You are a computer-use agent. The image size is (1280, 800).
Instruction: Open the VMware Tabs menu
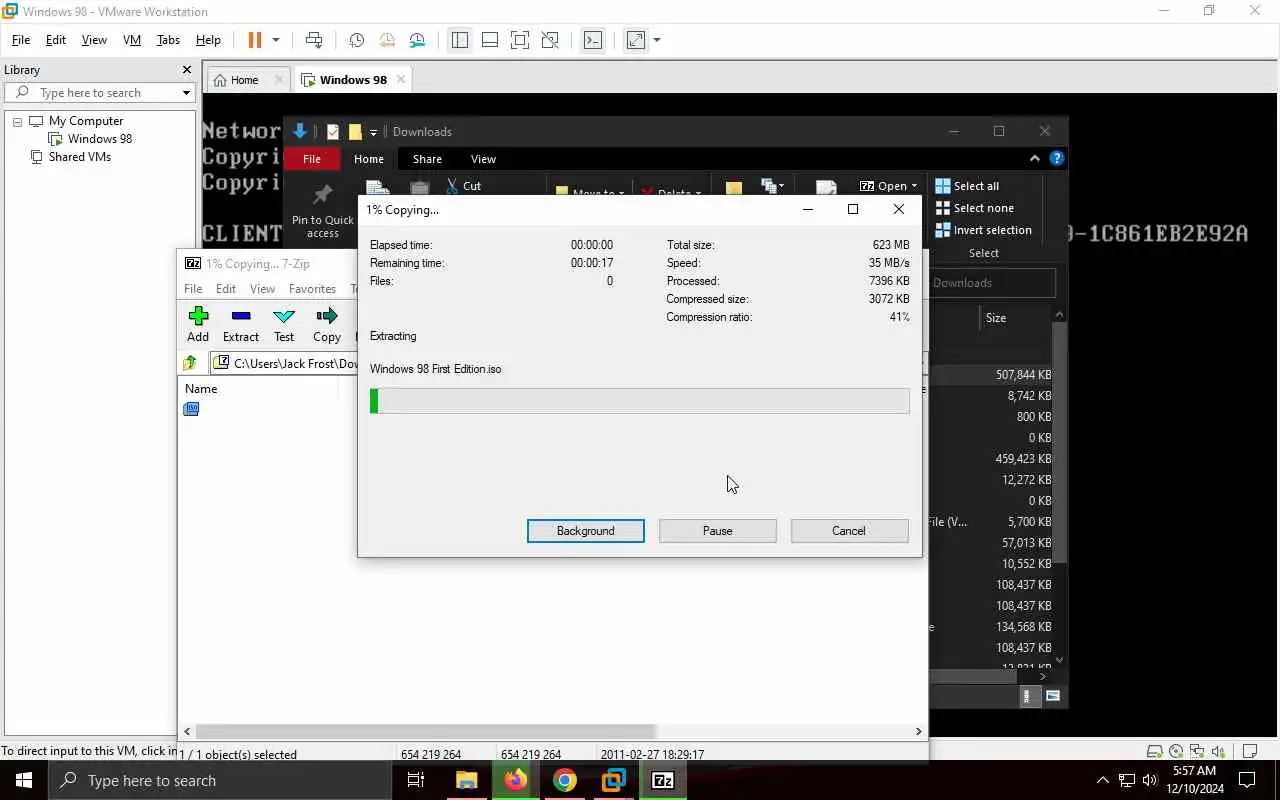(168, 40)
